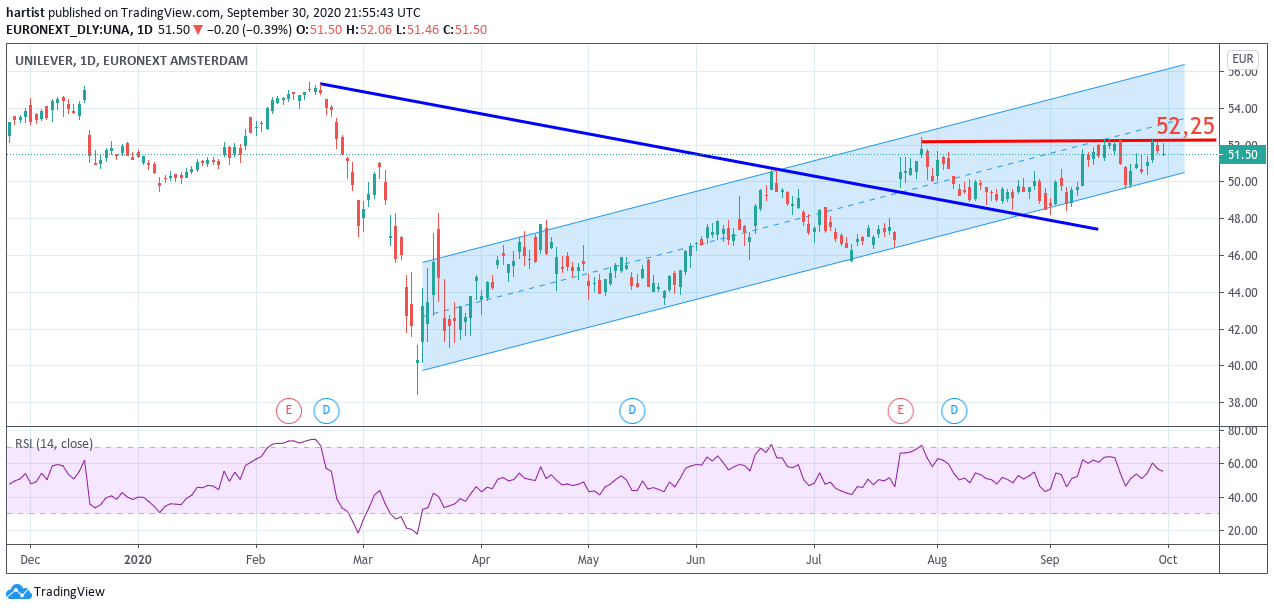The width and height of the screenshot is (1274, 610).
Task: Click the 56.00 price axis label
Action: (x=1242, y=72)
